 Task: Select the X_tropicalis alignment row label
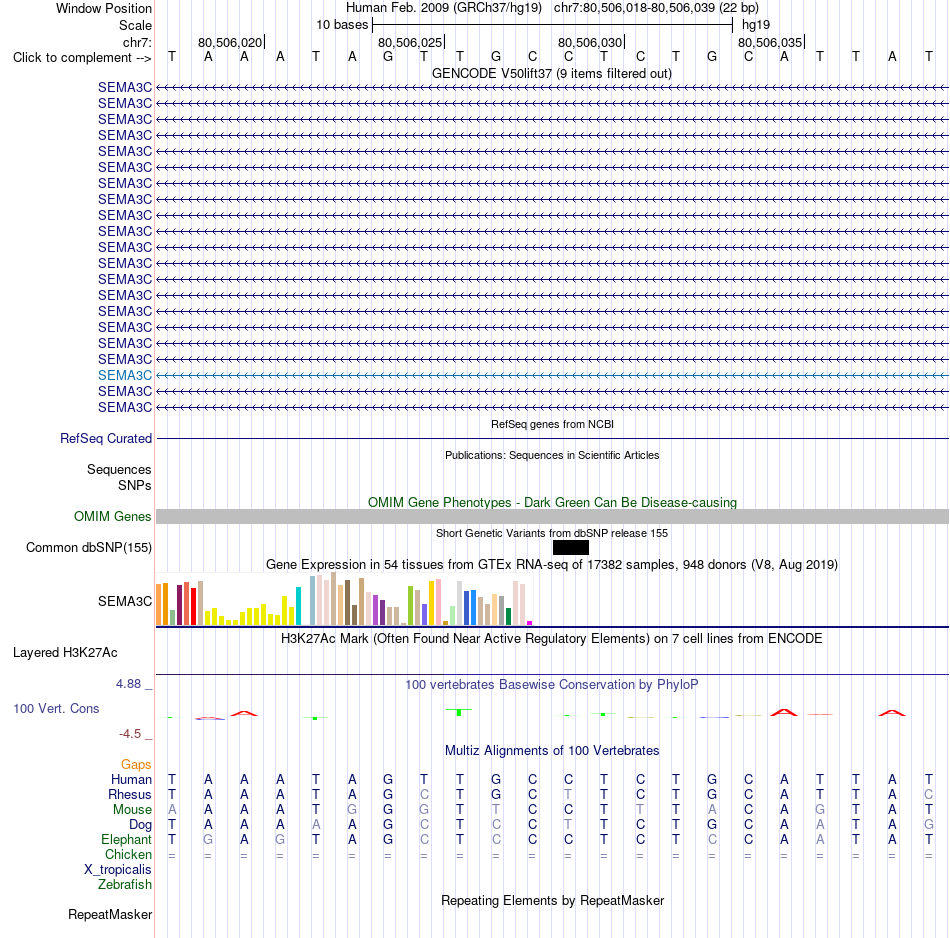click(118, 870)
